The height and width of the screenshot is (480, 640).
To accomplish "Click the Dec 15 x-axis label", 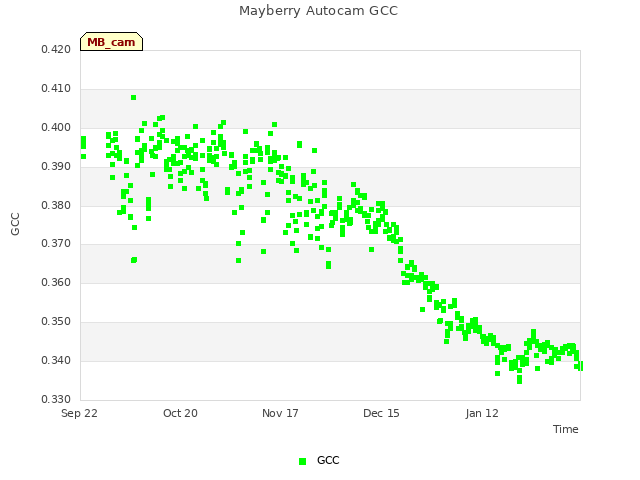I will click(381, 413).
